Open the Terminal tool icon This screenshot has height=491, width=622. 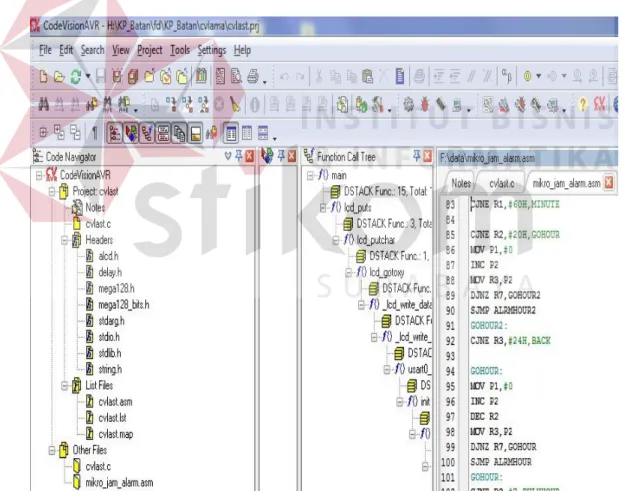(x=457, y=104)
